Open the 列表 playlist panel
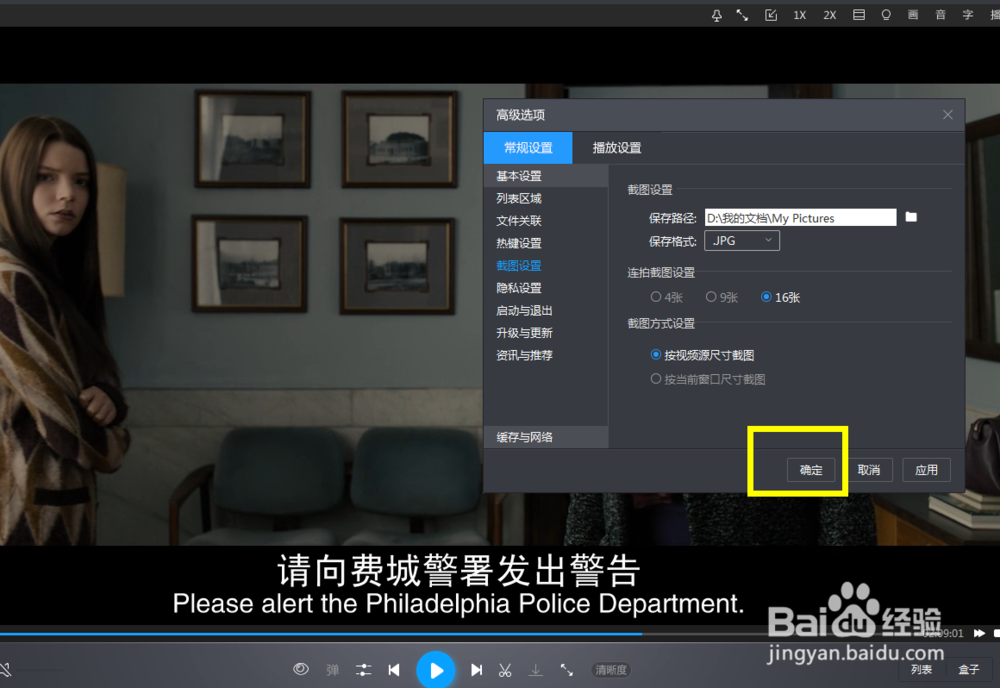This screenshot has height=688, width=1000. coord(922,669)
